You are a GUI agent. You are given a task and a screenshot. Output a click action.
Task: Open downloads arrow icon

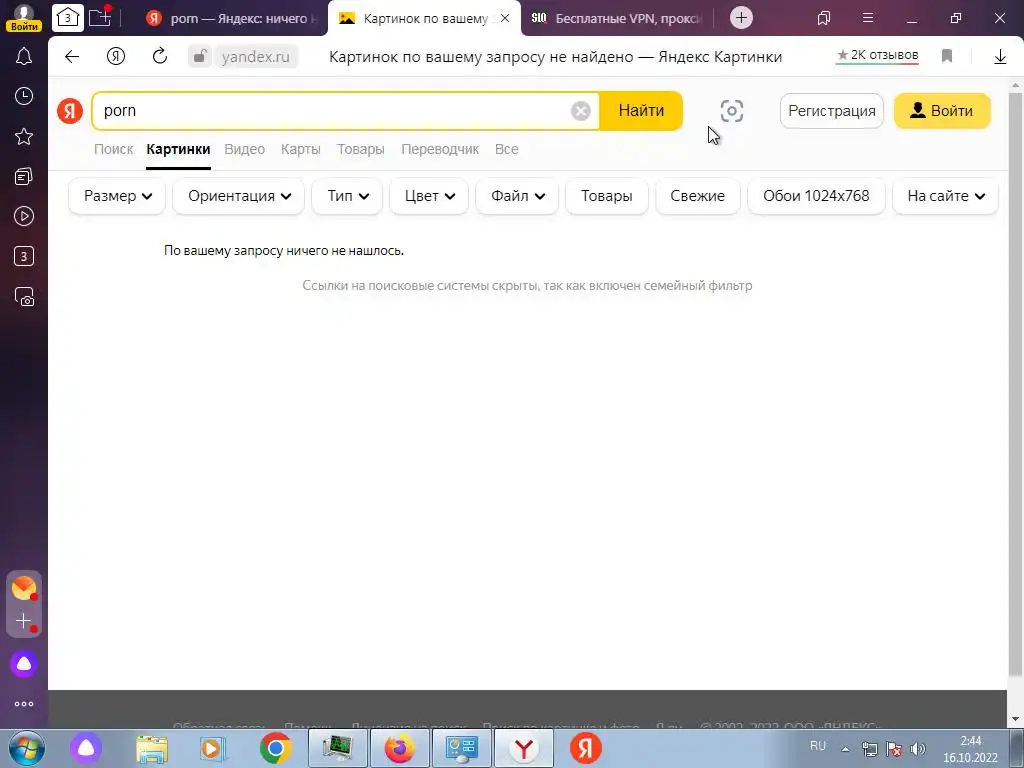point(1000,57)
